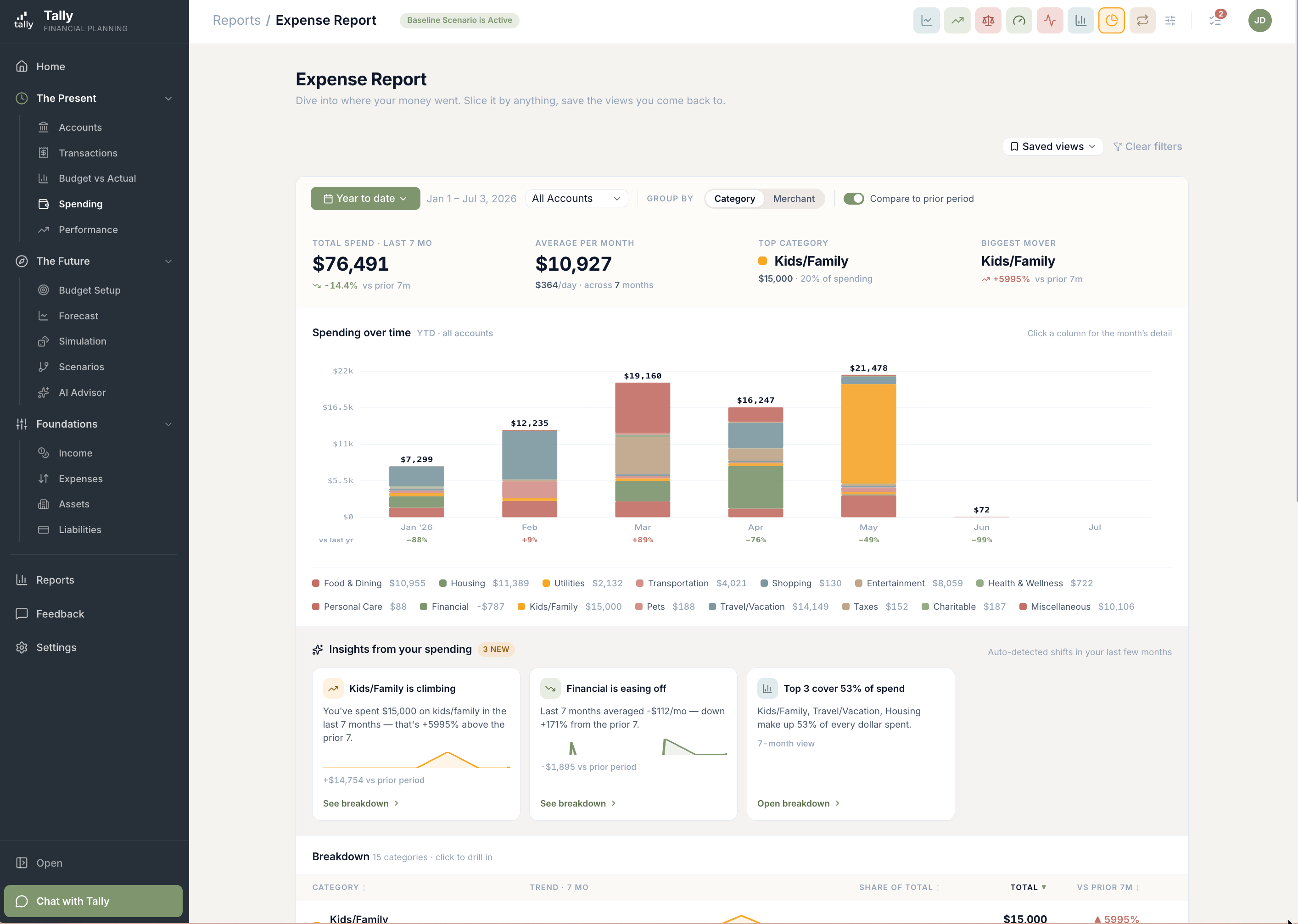Open the Year to date period dropdown
The height and width of the screenshot is (924, 1298).
(365, 199)
